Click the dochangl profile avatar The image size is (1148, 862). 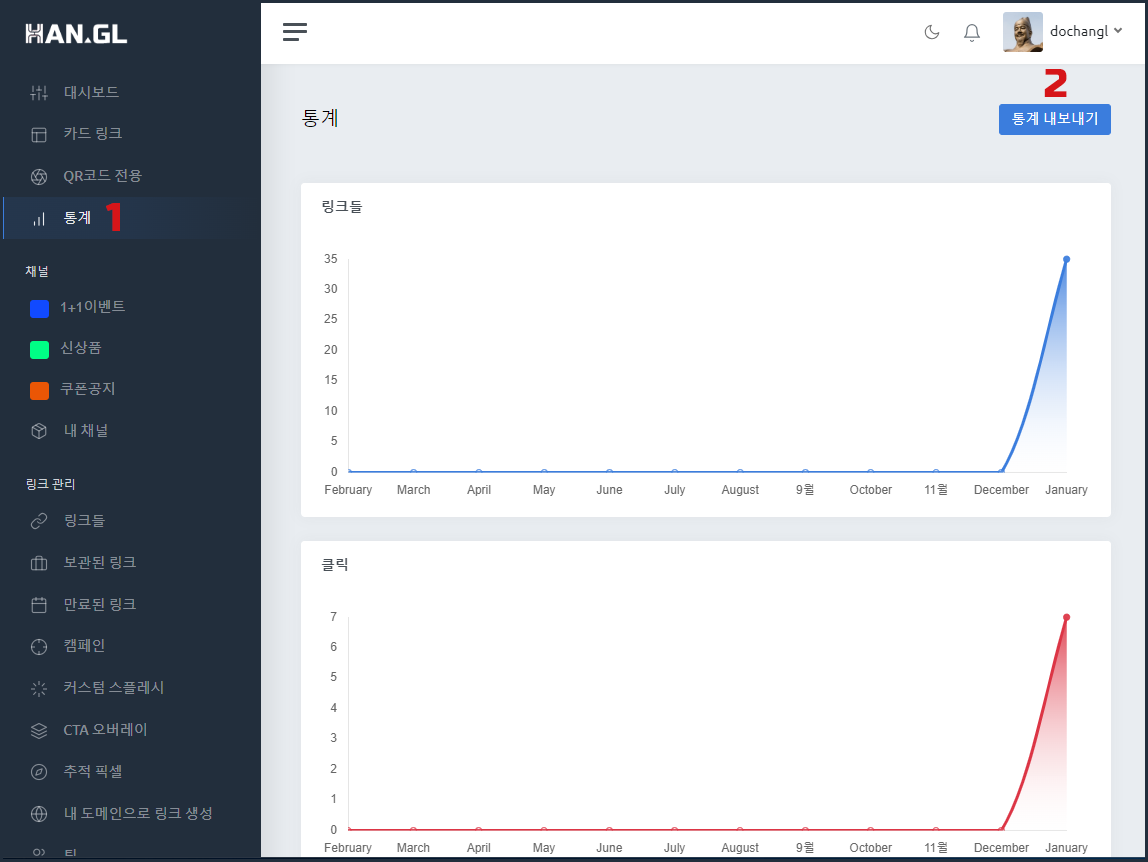point(1022,32)
